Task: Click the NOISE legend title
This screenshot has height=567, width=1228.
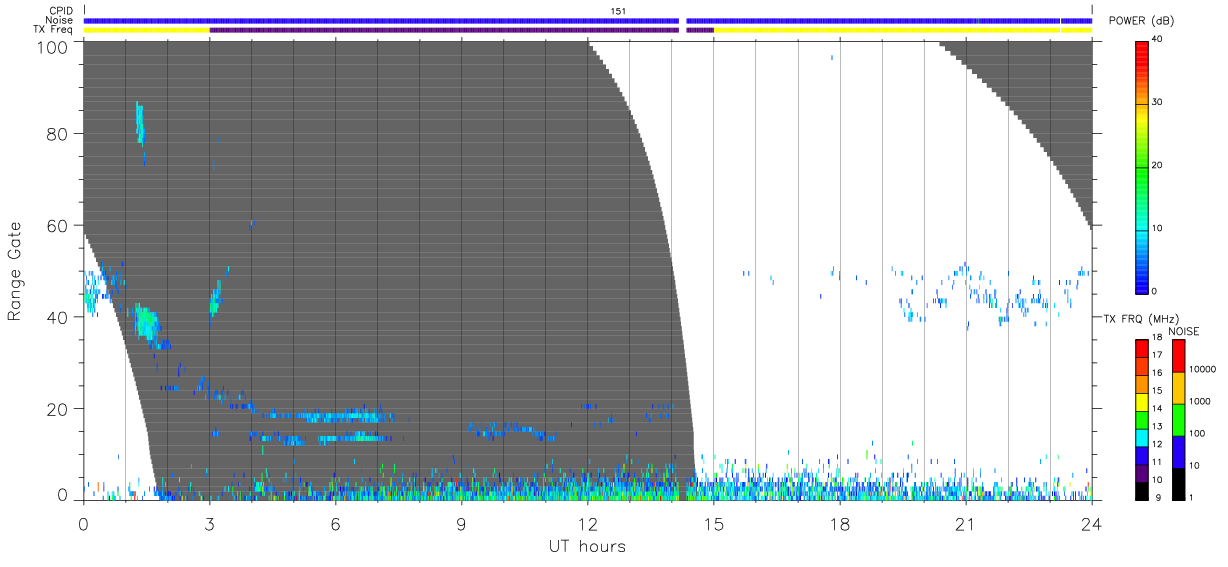Action: click(x=1185, y=331)
